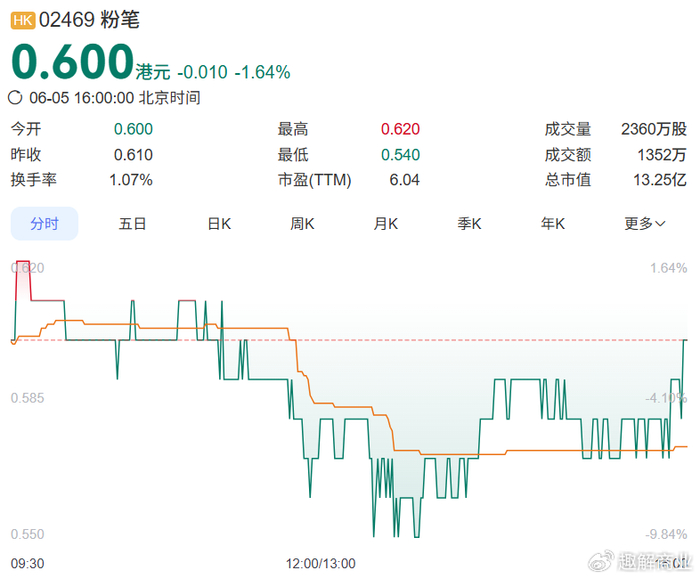Click the 最高 label
Viewport: 700px width, 579px height.
[x=293, y=129]
